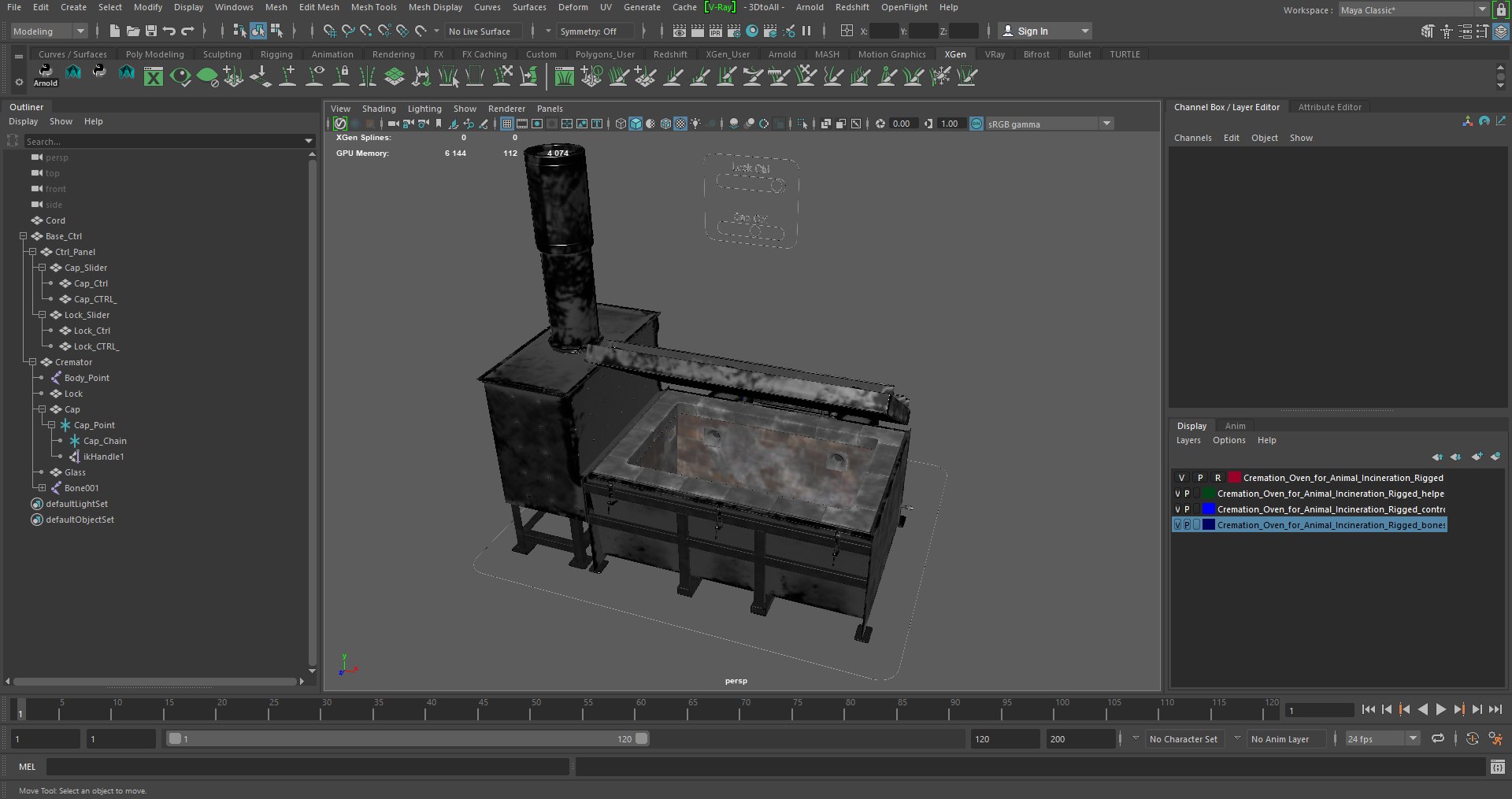Image resolution: width=1512 pixels, height=799 pixels.
Task: Click the Modeling Toolkit icon top right
Action: pos(1428,31)
